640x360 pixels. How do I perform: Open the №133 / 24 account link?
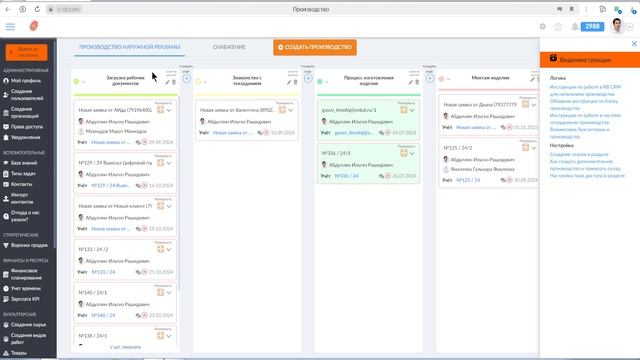pyautogui.click(x=104, y=272)
